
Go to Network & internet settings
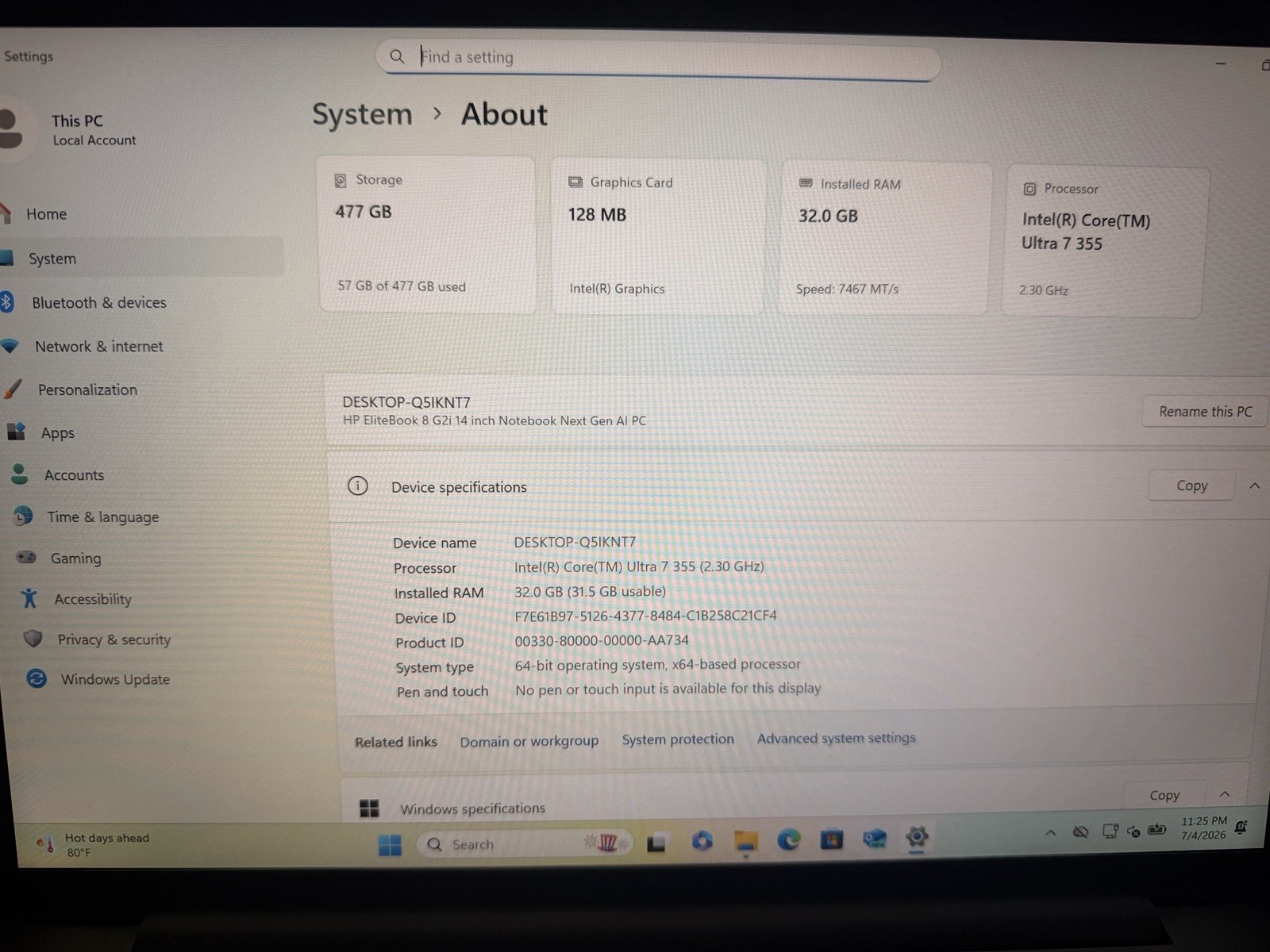pos(98,347)
